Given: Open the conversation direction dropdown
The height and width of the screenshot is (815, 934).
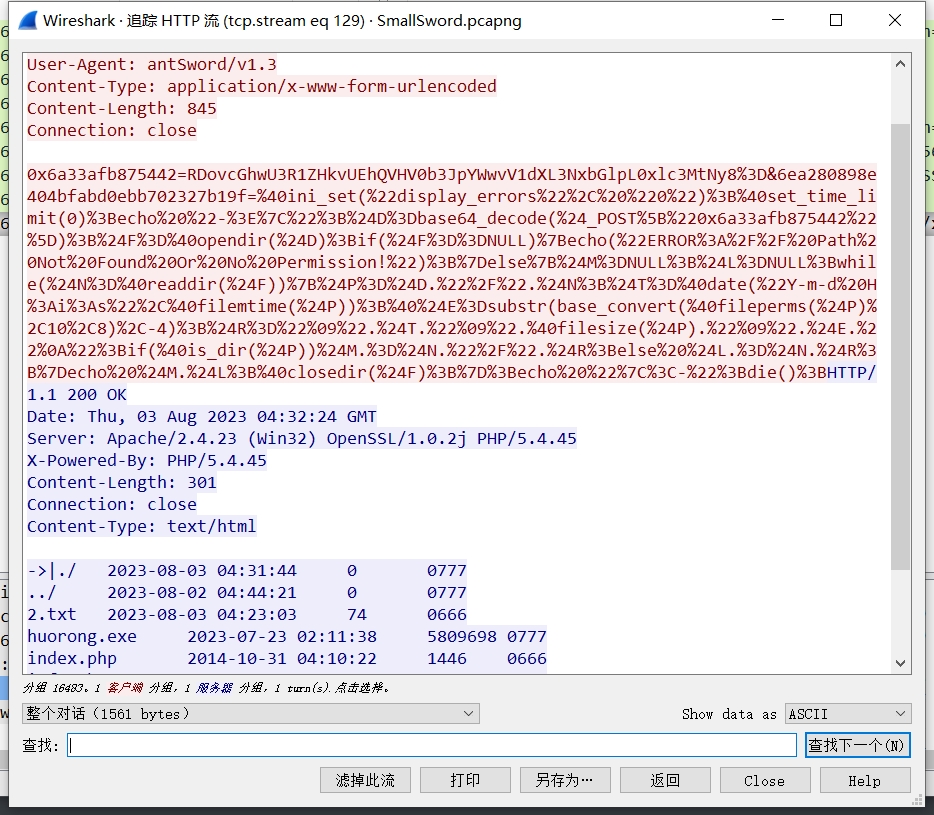Looking at the screenshot, I should point(251,714).
